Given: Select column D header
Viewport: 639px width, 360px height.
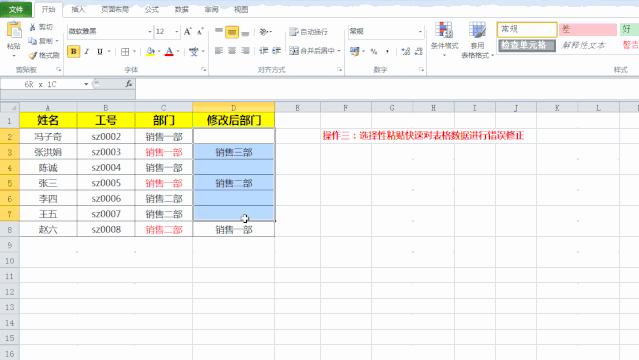Looking at the screenshot, I should point(234,108).
